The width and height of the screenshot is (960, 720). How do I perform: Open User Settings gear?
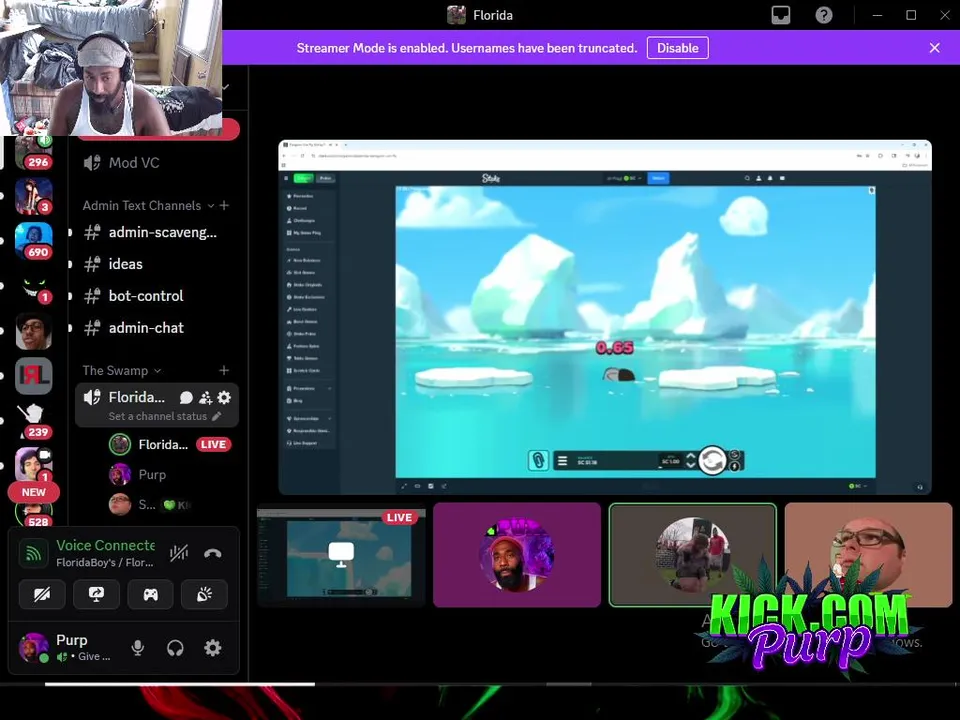212,648
